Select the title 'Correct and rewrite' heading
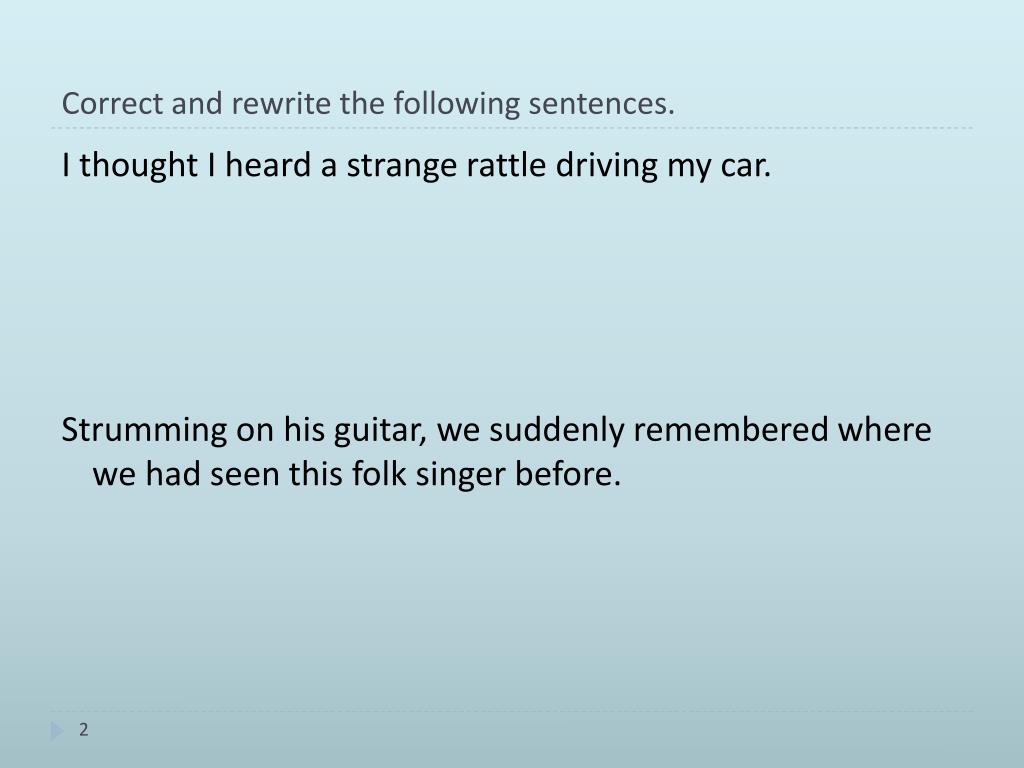Screen dimensions: 1024x768 point(368,104)
